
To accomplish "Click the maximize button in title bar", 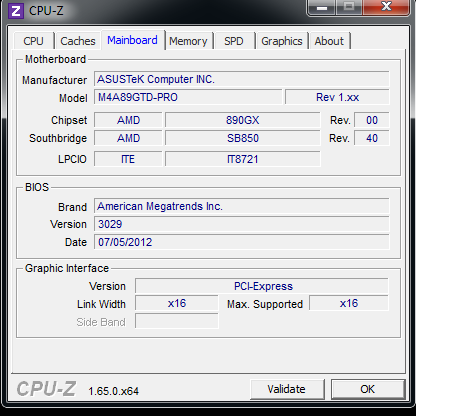I will tap(349, 7).
